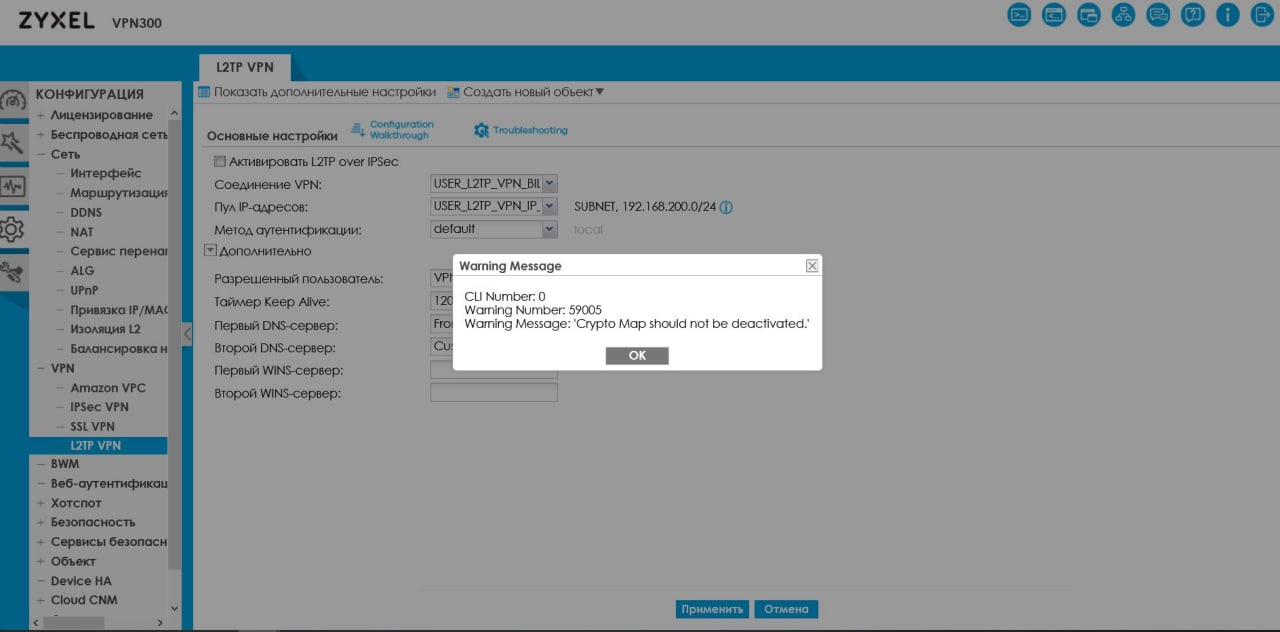This screenshot has width=1280, height=632.
Task: Click the 'Применить' apply button
Action: tap(712, 609)
